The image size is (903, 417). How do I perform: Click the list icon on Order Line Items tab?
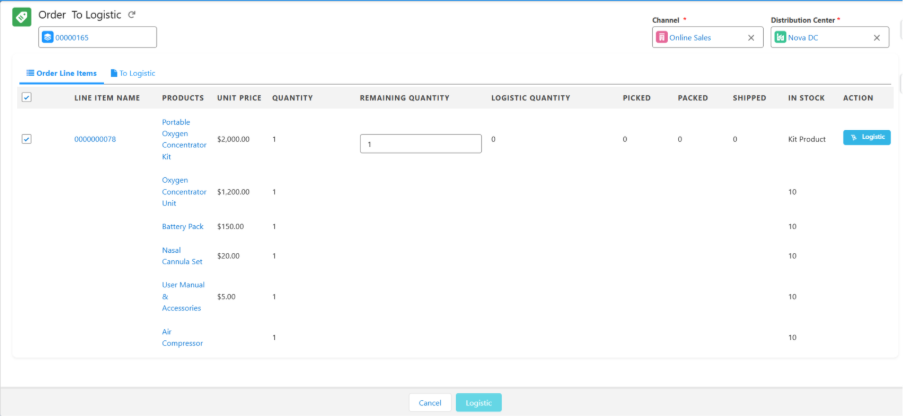pos(30,73)
